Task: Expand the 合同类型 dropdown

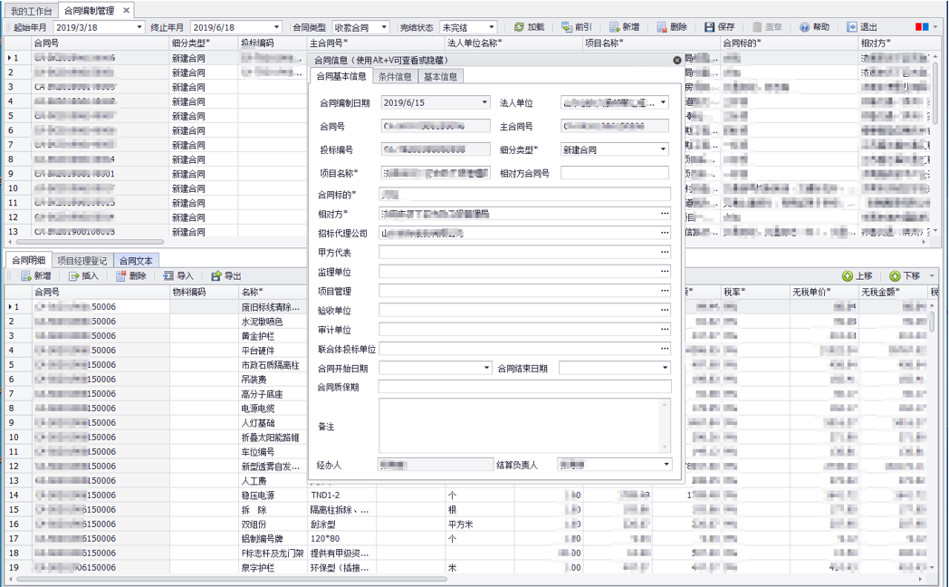Action: (x=383, y=27)
